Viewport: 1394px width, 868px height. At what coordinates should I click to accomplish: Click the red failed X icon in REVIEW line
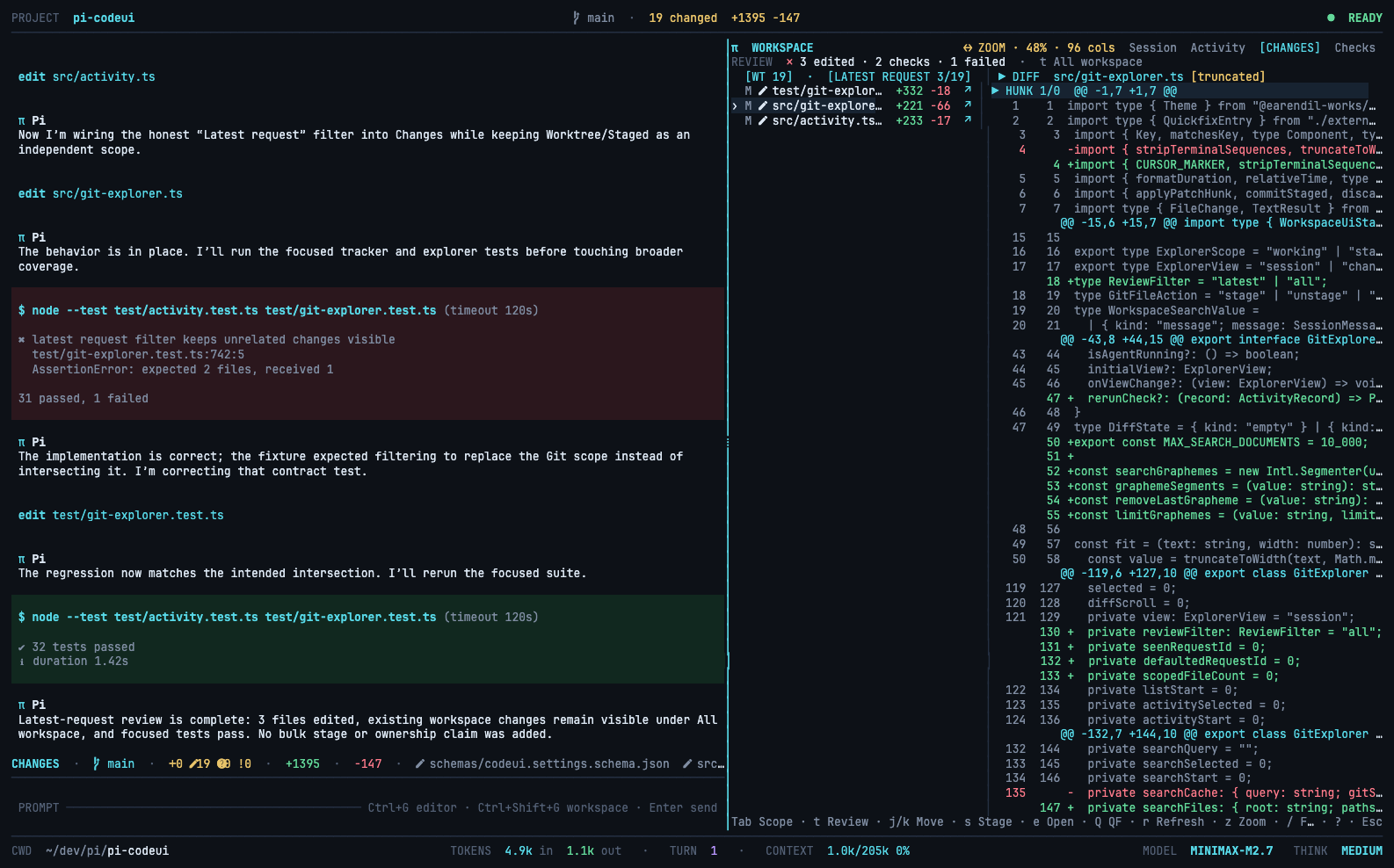pos(789,62)
